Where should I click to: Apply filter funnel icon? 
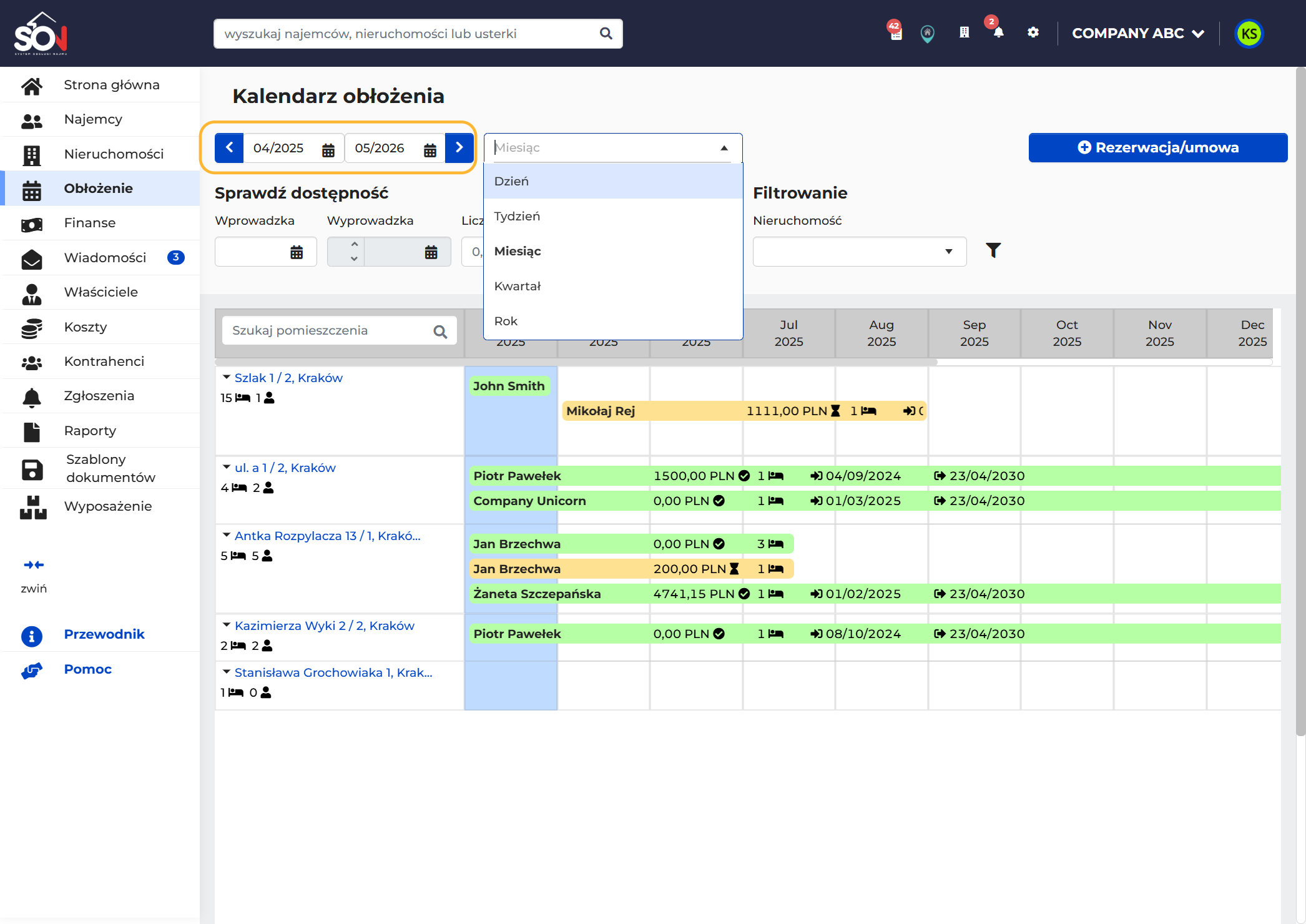pos(993,250)
